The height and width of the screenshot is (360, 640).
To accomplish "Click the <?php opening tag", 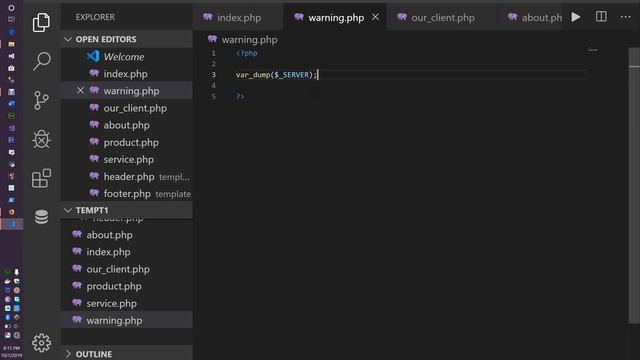I will point(247,53).
